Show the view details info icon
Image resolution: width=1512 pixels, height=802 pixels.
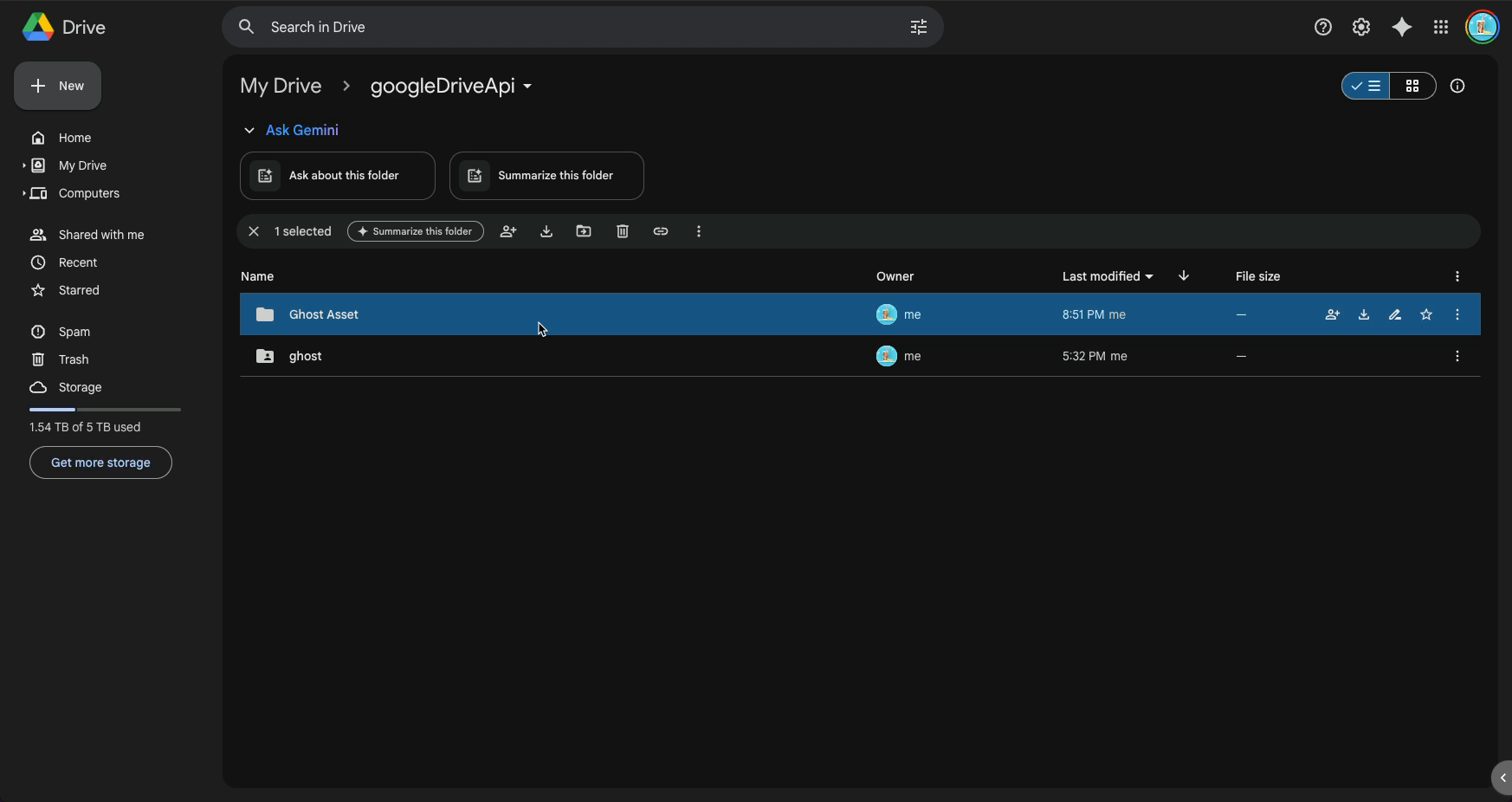[x=1457, y=86]
